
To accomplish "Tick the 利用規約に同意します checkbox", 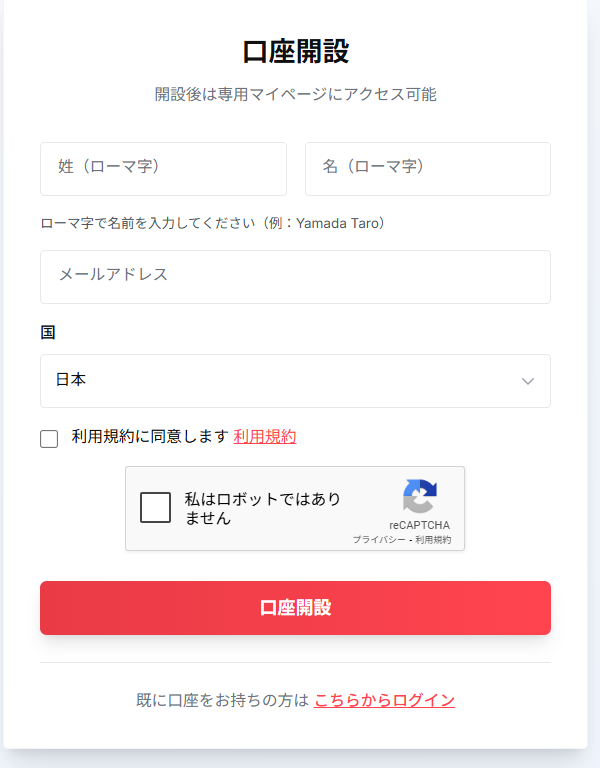I will 49,438.
